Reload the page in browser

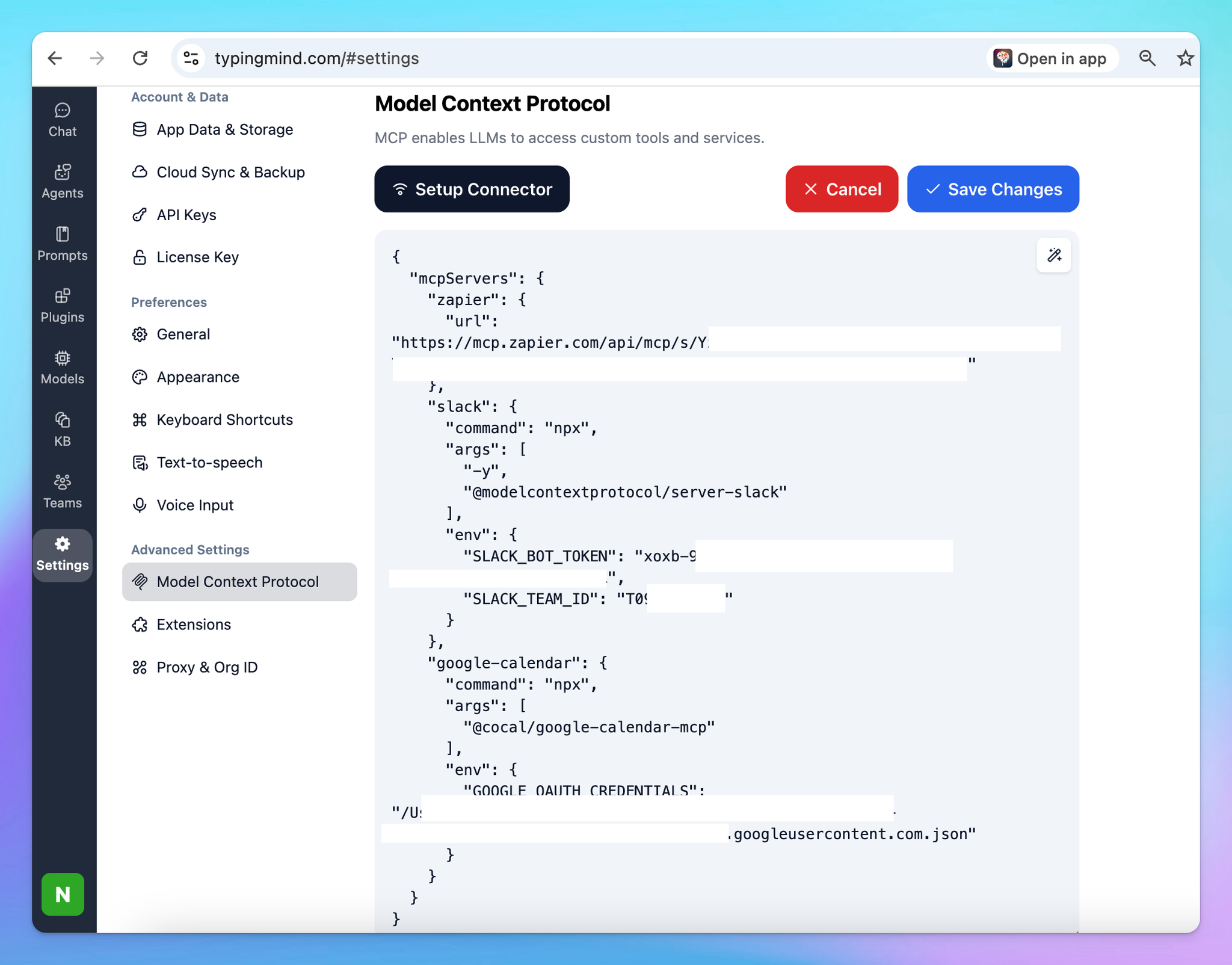[x=140, y=58]
